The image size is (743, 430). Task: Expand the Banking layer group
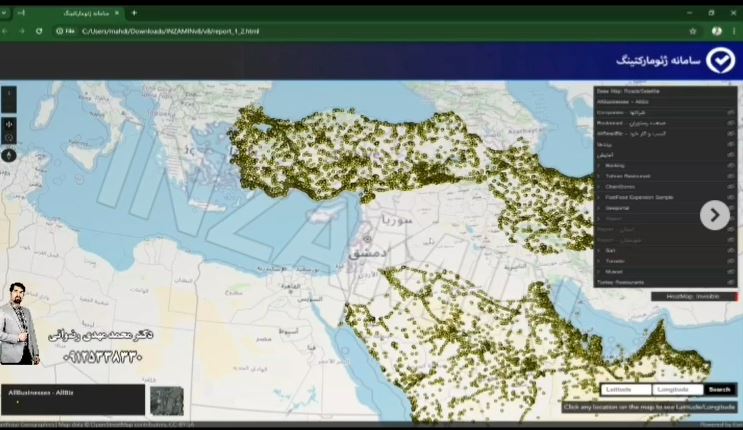coord(599,165)
